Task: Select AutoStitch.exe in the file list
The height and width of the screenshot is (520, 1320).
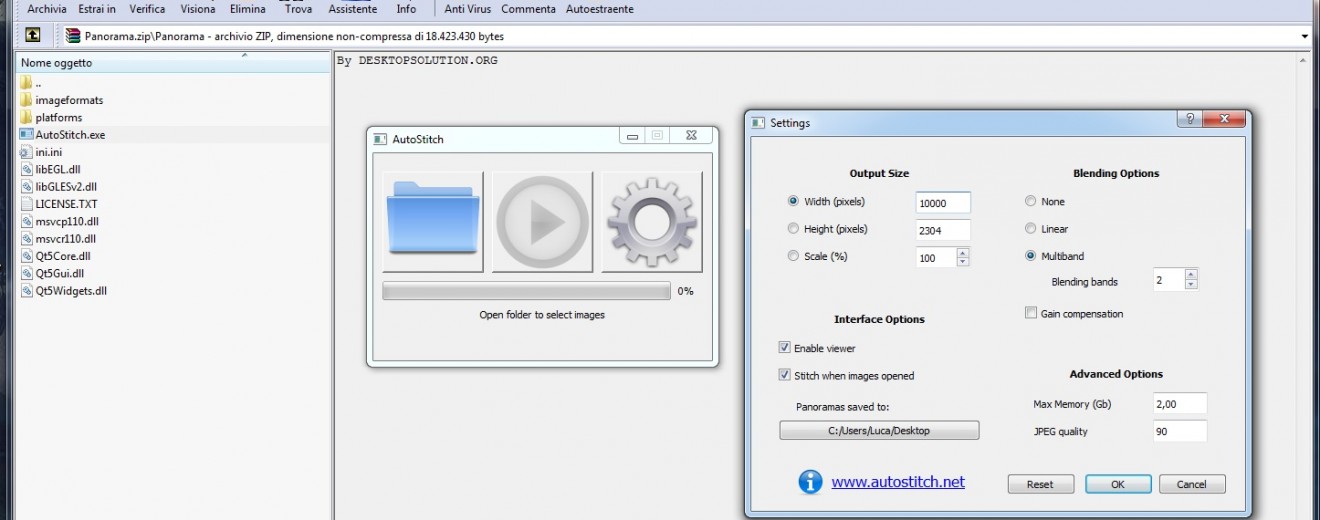Action: pos(70,134)
